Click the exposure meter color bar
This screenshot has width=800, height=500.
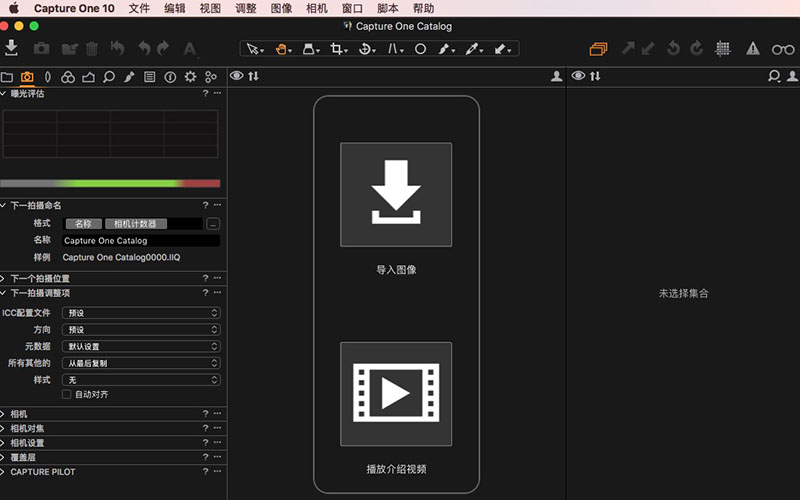point(110,183)
